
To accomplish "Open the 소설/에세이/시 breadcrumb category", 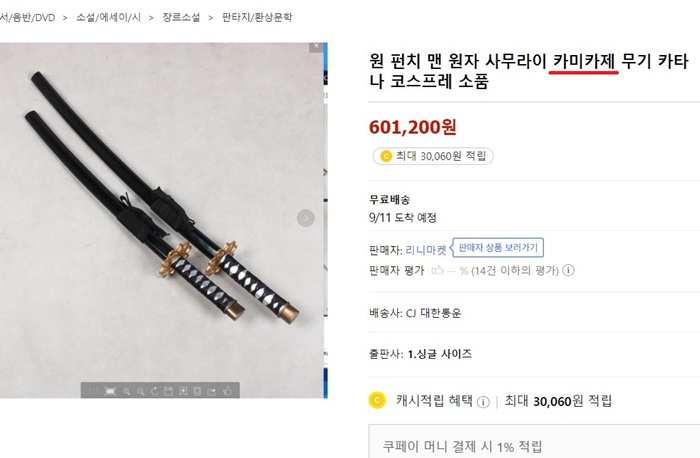I will (x=110, y=17).
